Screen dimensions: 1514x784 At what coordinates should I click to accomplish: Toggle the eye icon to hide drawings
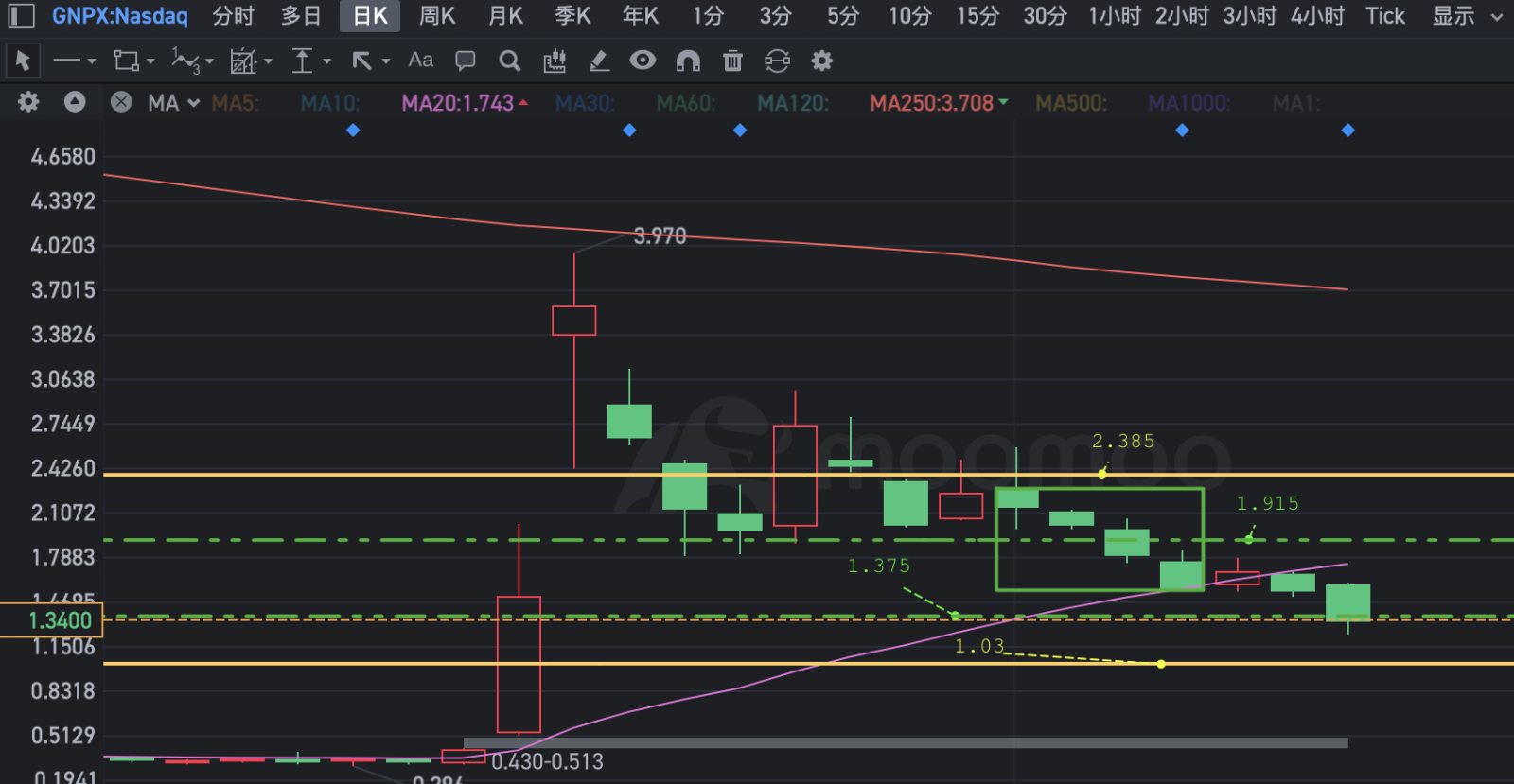(643, 61)
